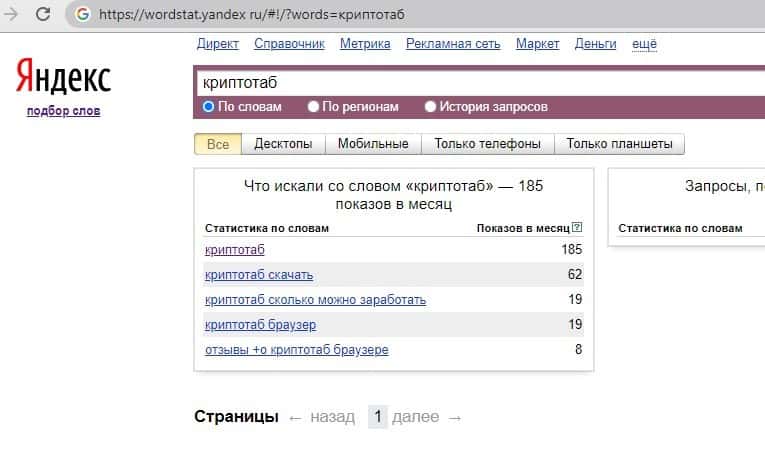Click the криптотаб search field
Image resolution: width=765 pixels, height=471 pixels.
[481, 83]
